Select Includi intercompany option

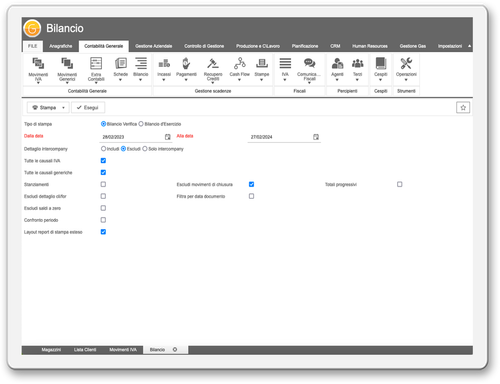coord(103,149)
